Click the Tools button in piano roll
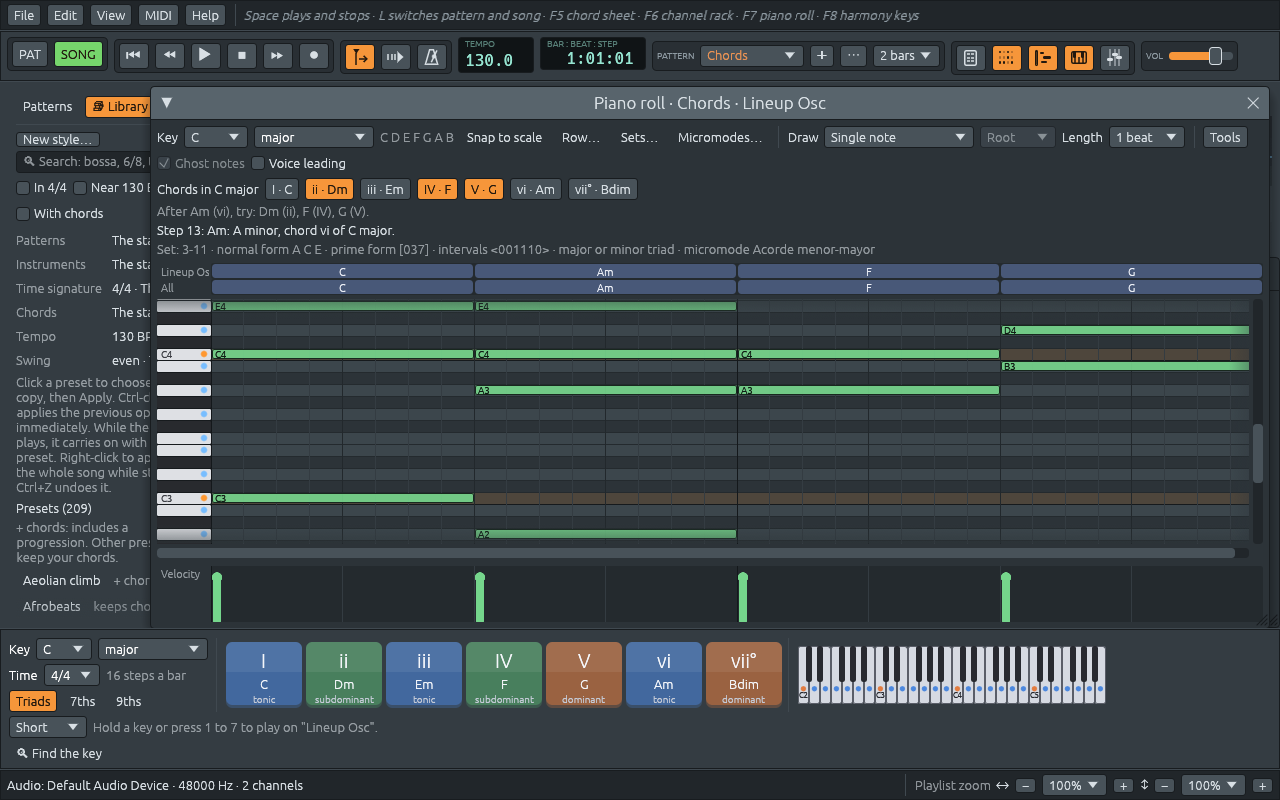Viewport: 1280px width, 800px height. [x=1225, y=138]
